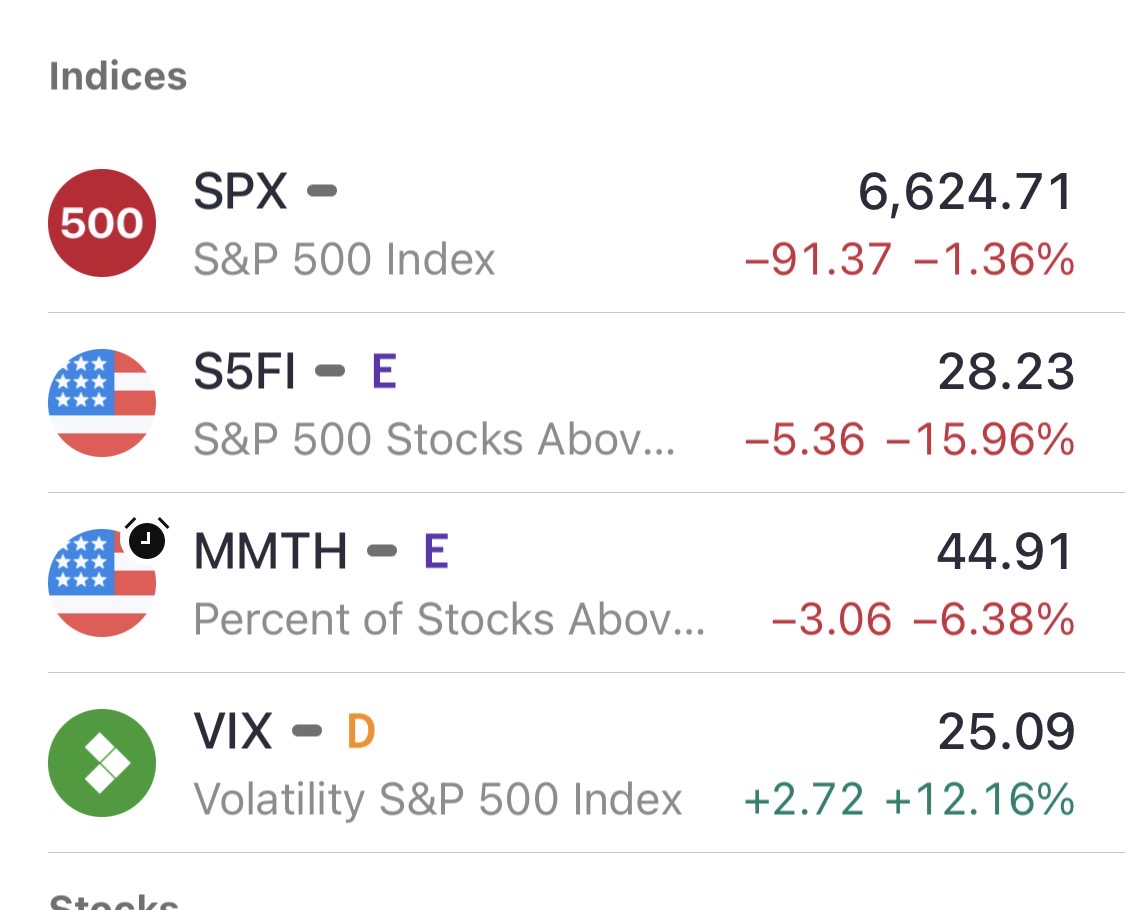Tap the purple E badge next to MMTH

click(435, 552)
